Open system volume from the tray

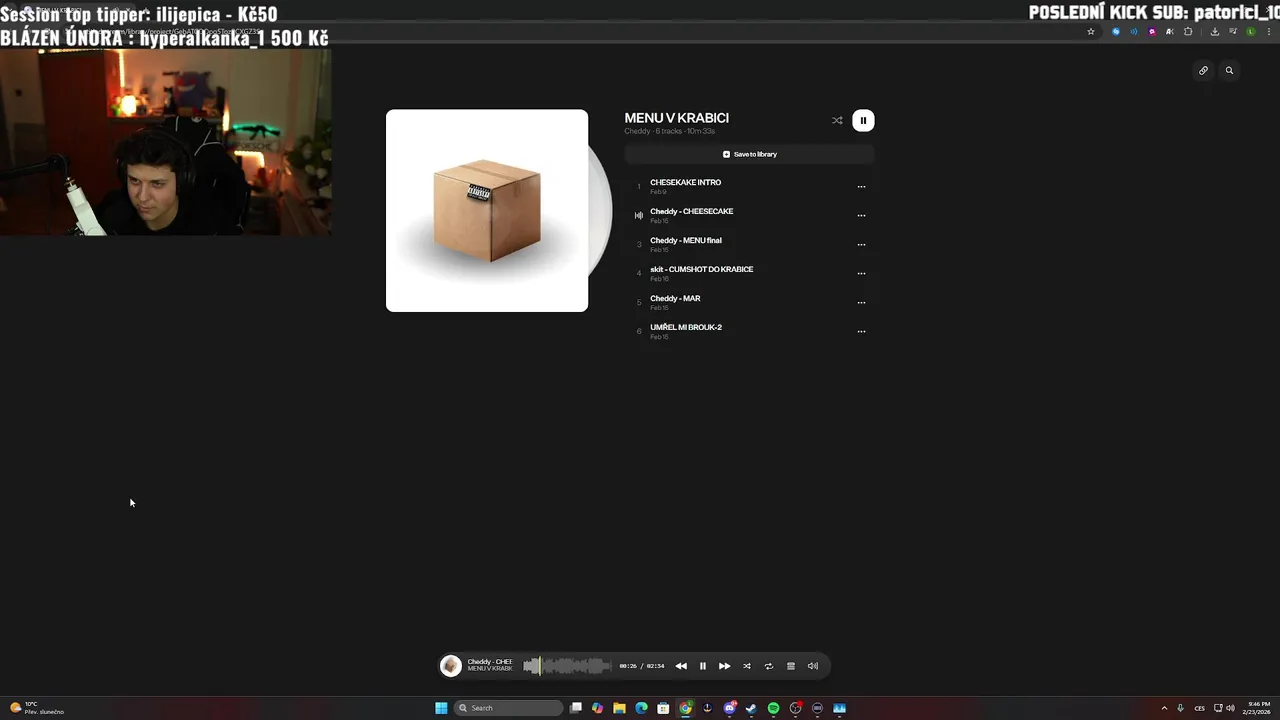pyautogui.click(x=1230, y=708)
